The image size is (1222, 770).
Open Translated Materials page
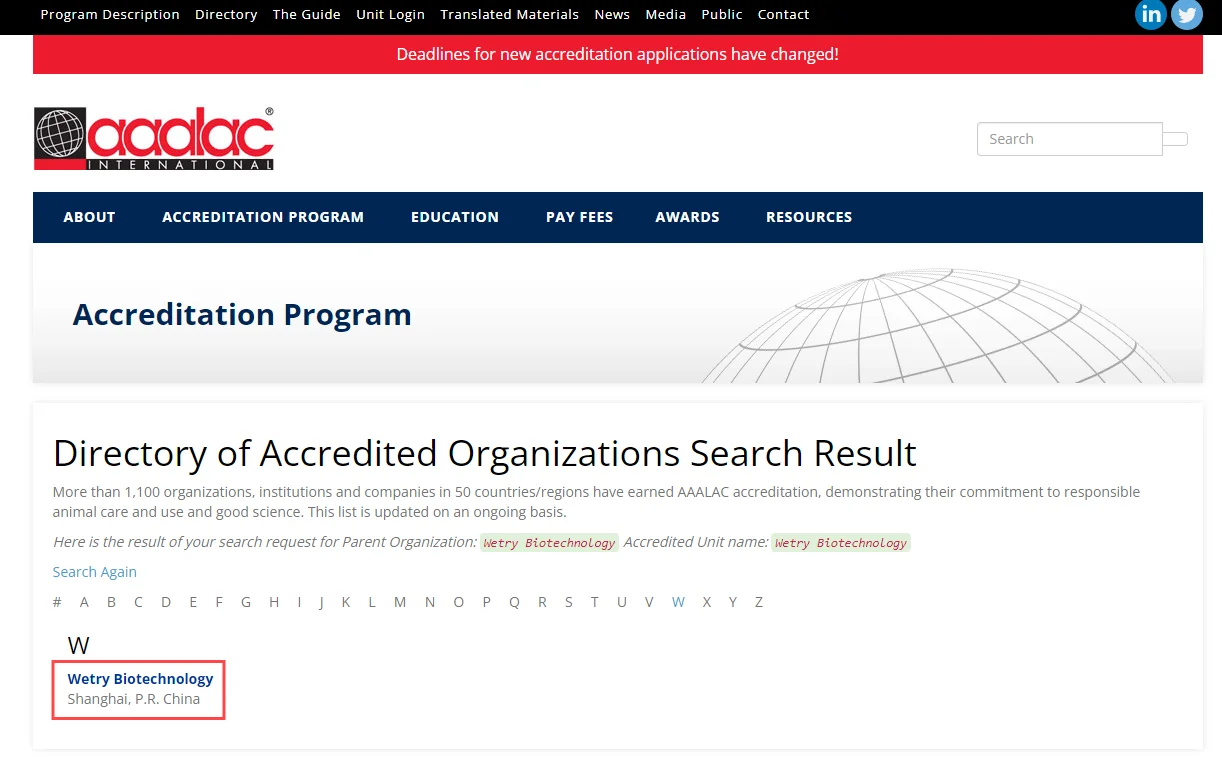click(509, 14)
